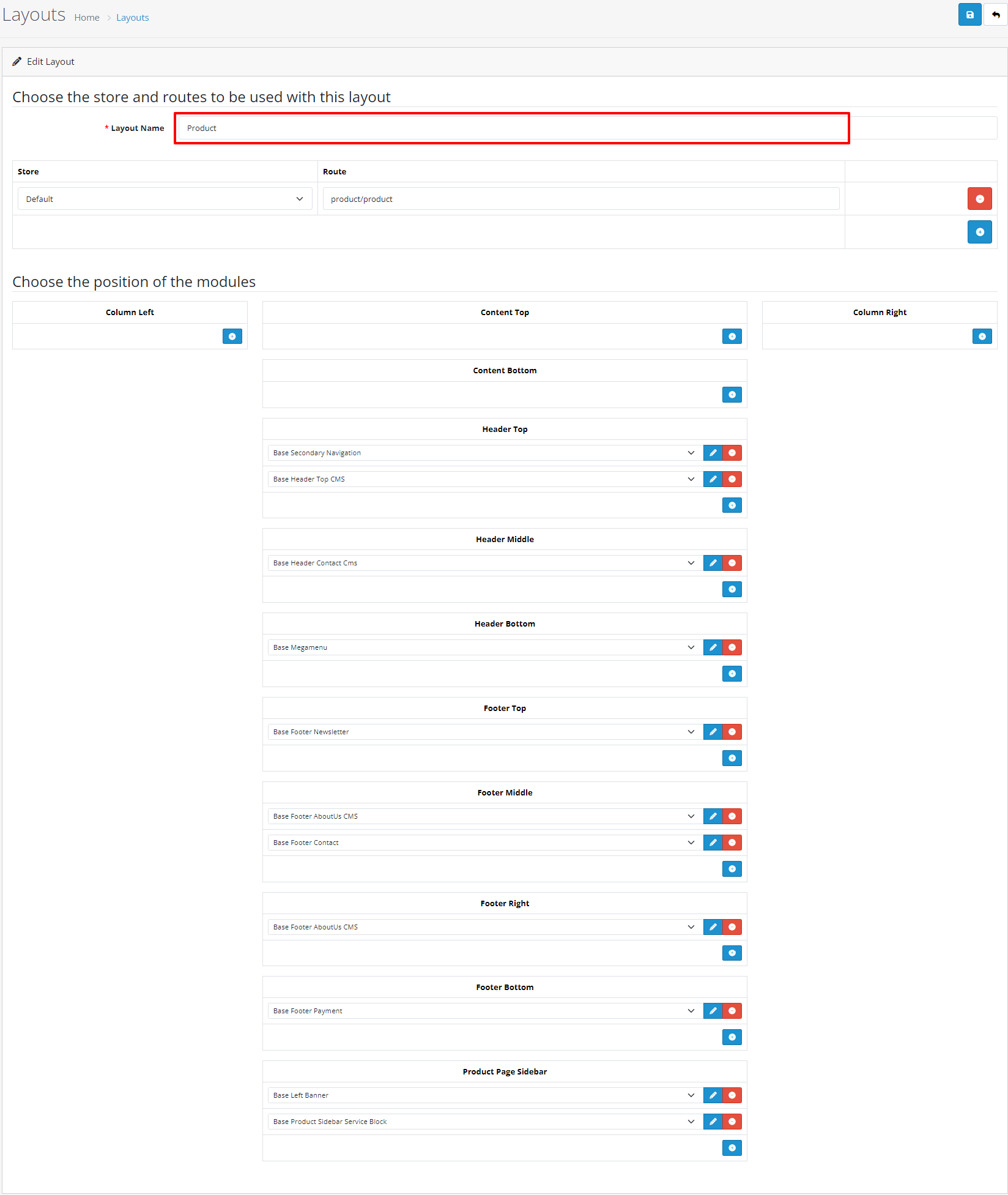Open the Base Header Contact Cms dropdown

[x=483, y=563]
